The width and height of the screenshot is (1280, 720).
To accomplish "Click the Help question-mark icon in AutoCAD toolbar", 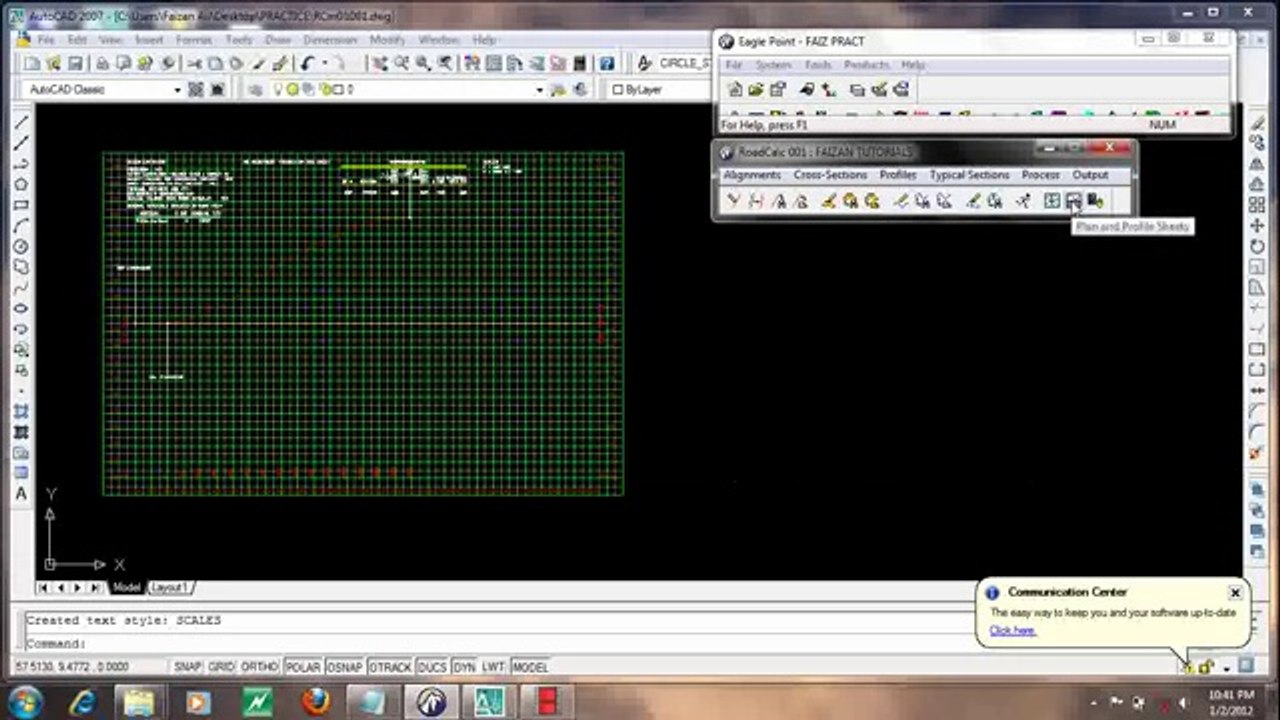I will 606,63.
